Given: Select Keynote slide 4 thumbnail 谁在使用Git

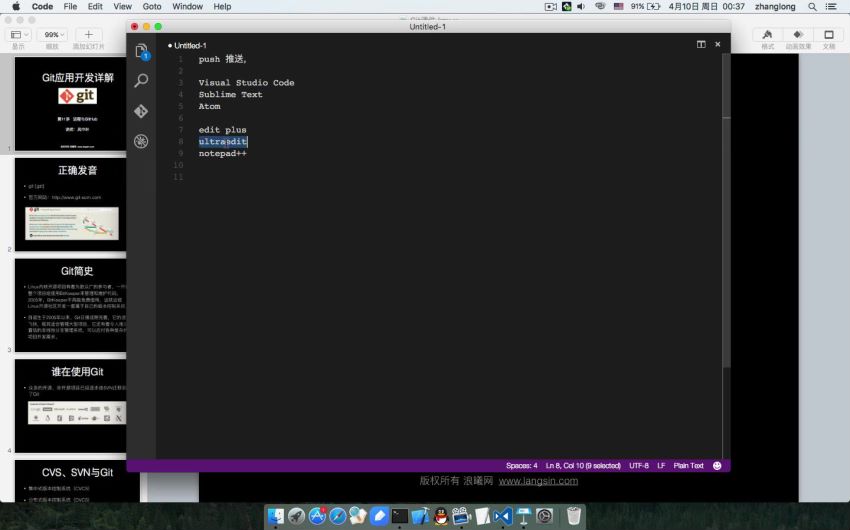Looking at the screenshot, I should 70,406.
